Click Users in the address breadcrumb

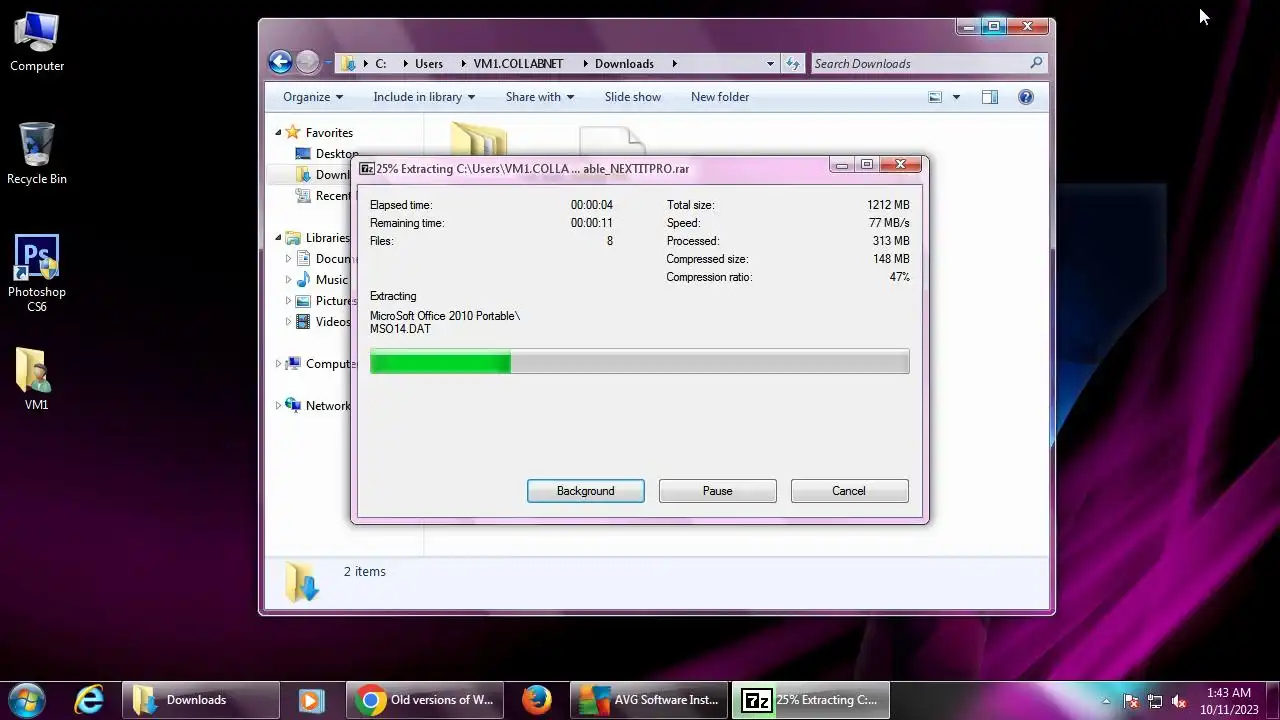429,63
